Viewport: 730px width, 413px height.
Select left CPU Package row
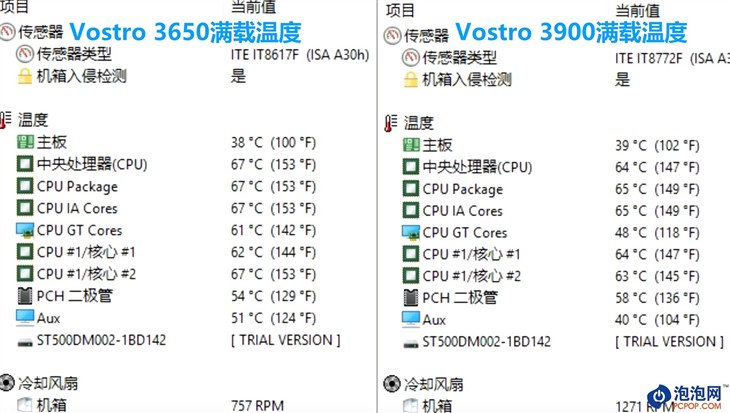pyautogui.click(x=188, y=186)
